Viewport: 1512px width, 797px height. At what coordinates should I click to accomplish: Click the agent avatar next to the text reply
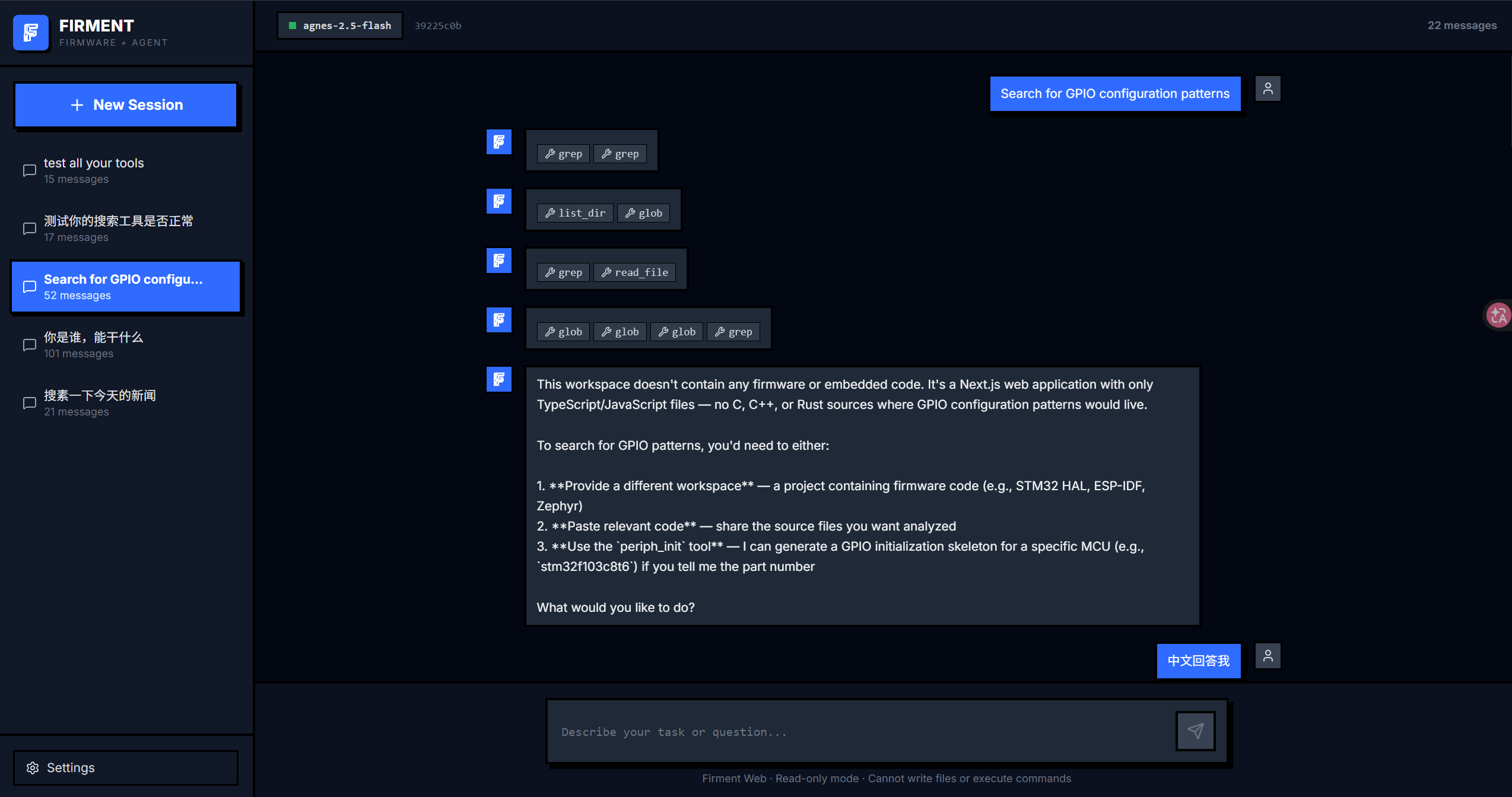[499, 379]
